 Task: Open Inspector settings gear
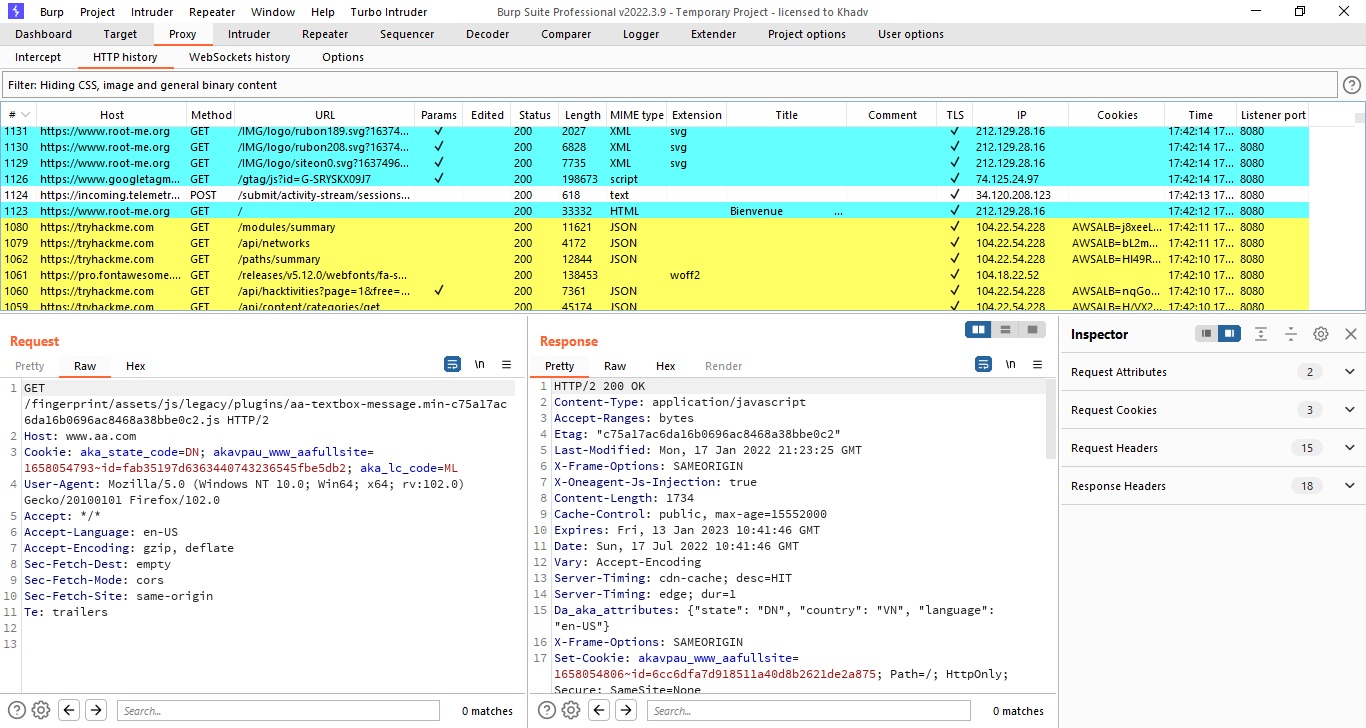point(1321,334)
